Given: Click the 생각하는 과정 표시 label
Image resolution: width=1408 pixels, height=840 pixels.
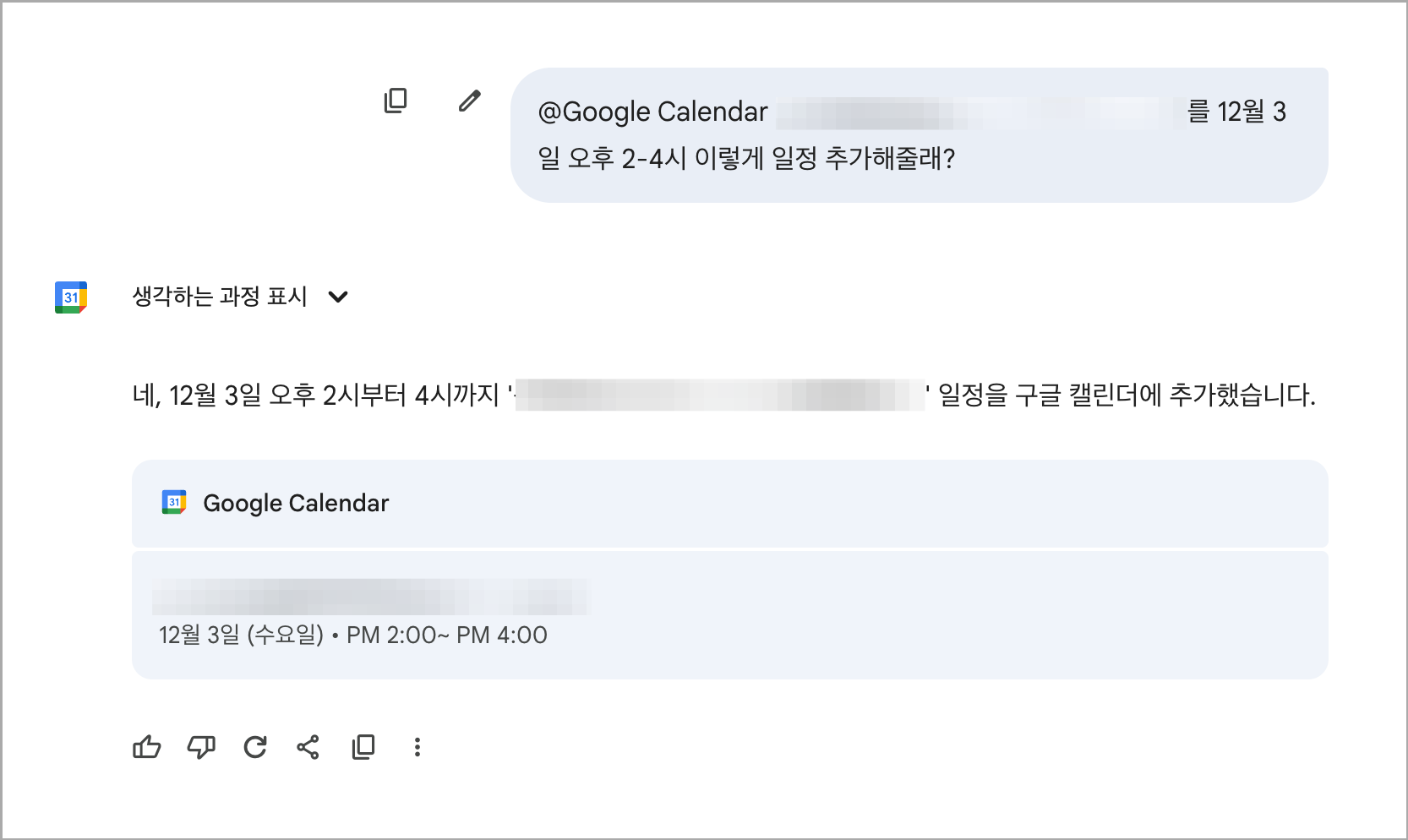Looking at the screenshot, I should point(220,297).
